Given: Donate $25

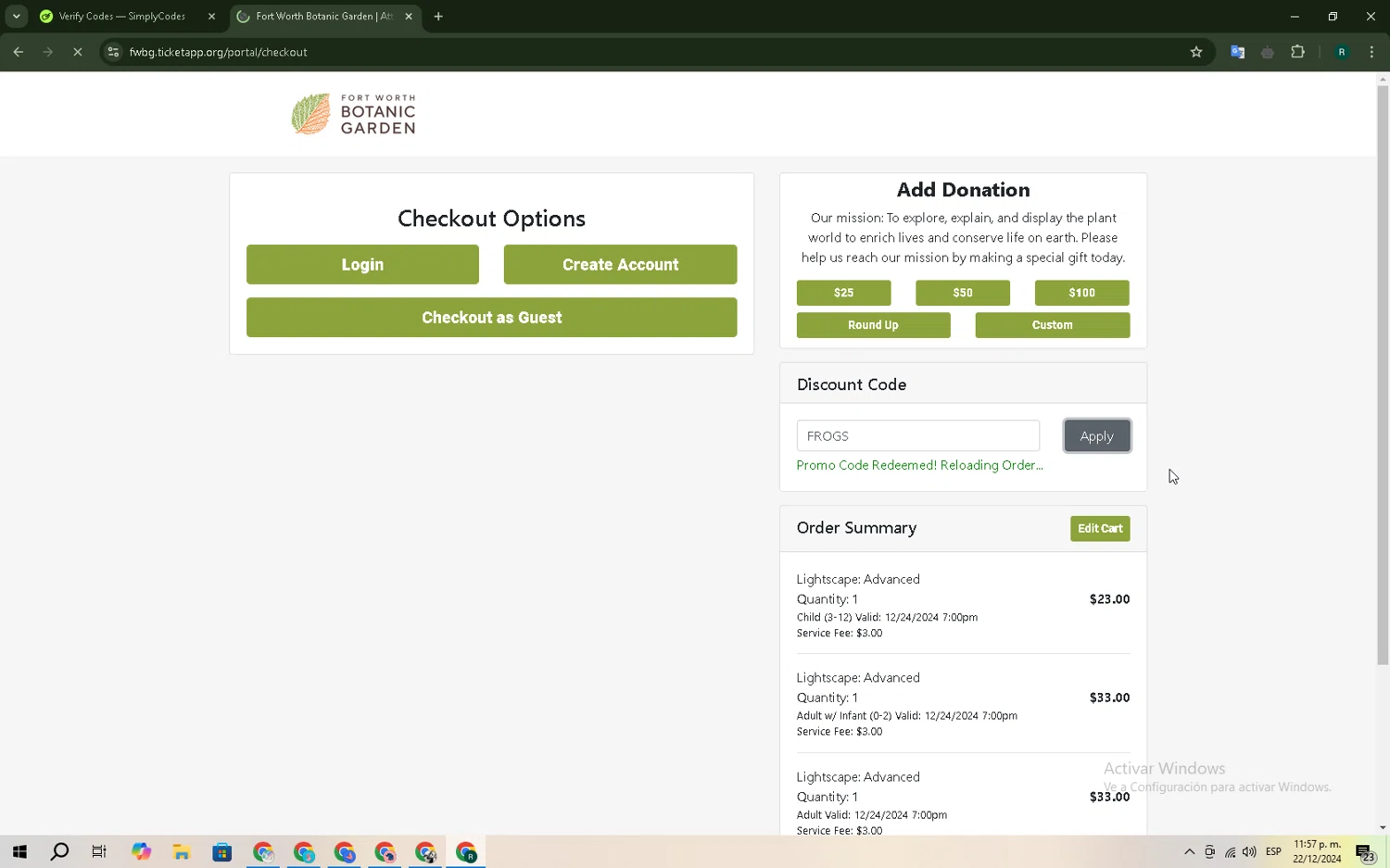Looking at the screenshot, I should pyautogui.click(x=843, y=293).
